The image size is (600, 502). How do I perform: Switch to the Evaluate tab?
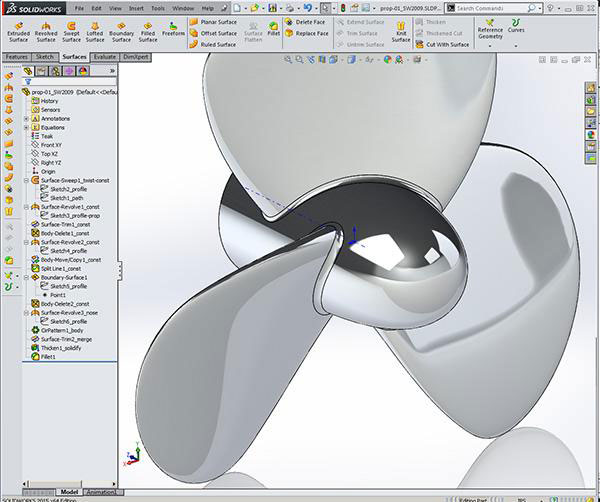[104, 57]
